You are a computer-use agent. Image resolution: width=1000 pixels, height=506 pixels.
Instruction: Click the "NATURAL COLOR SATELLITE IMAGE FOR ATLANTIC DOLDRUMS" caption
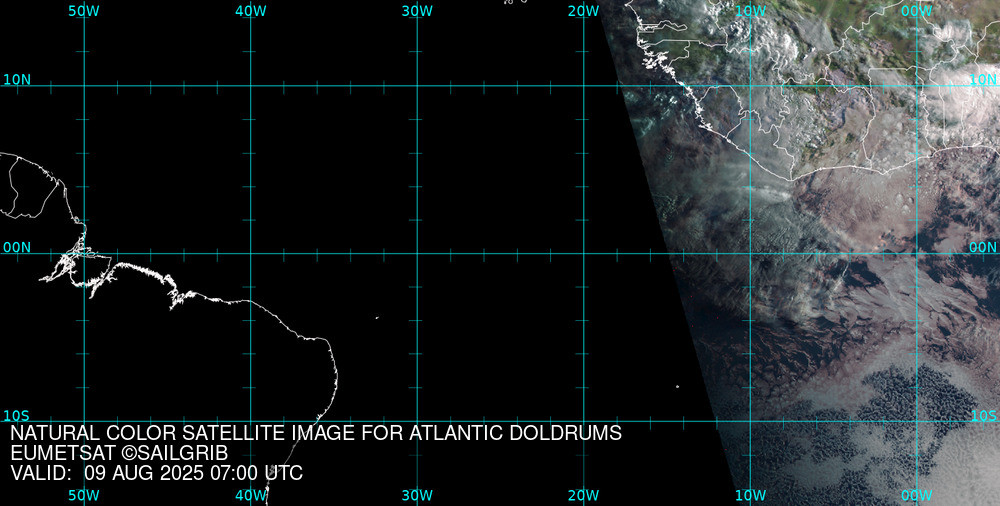coord(316,433)
